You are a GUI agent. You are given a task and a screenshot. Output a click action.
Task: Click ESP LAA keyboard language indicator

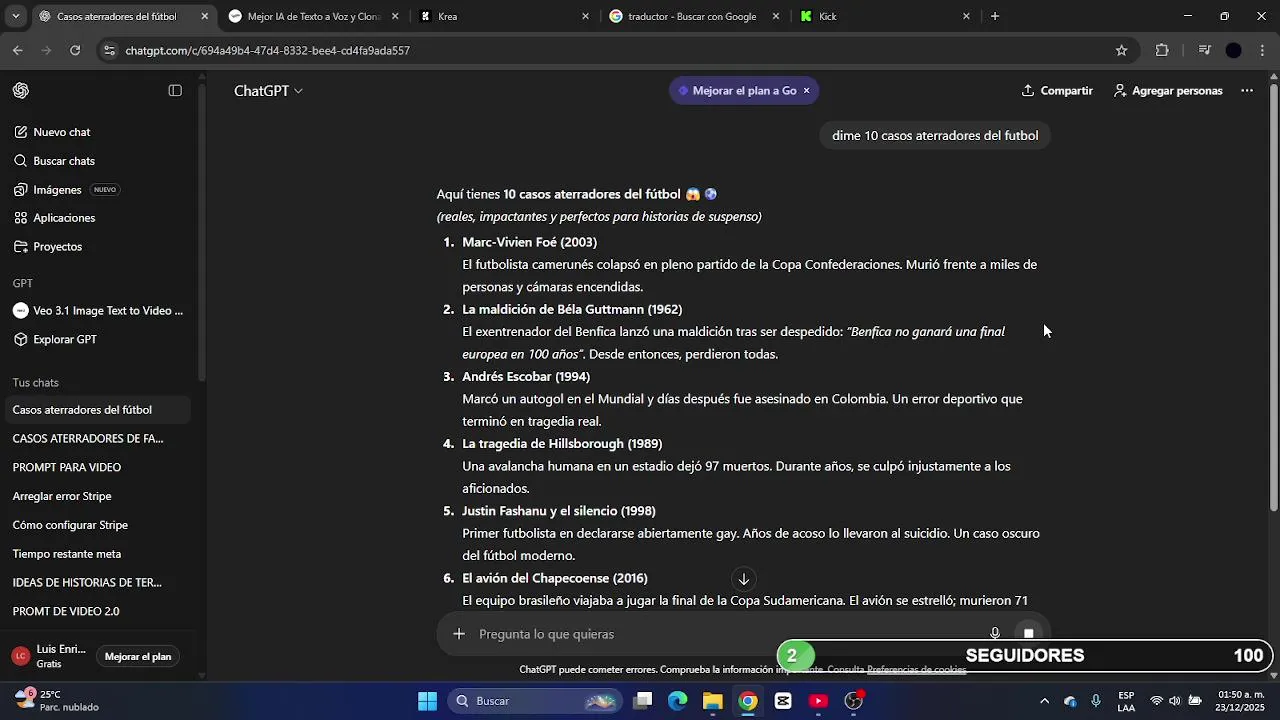[1126, 701]
